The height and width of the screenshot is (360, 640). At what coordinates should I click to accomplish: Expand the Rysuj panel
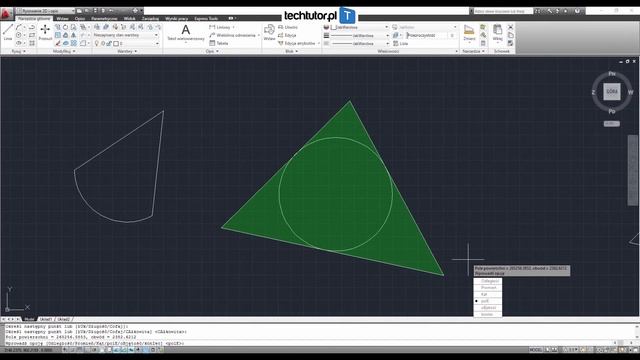point(18,51)
